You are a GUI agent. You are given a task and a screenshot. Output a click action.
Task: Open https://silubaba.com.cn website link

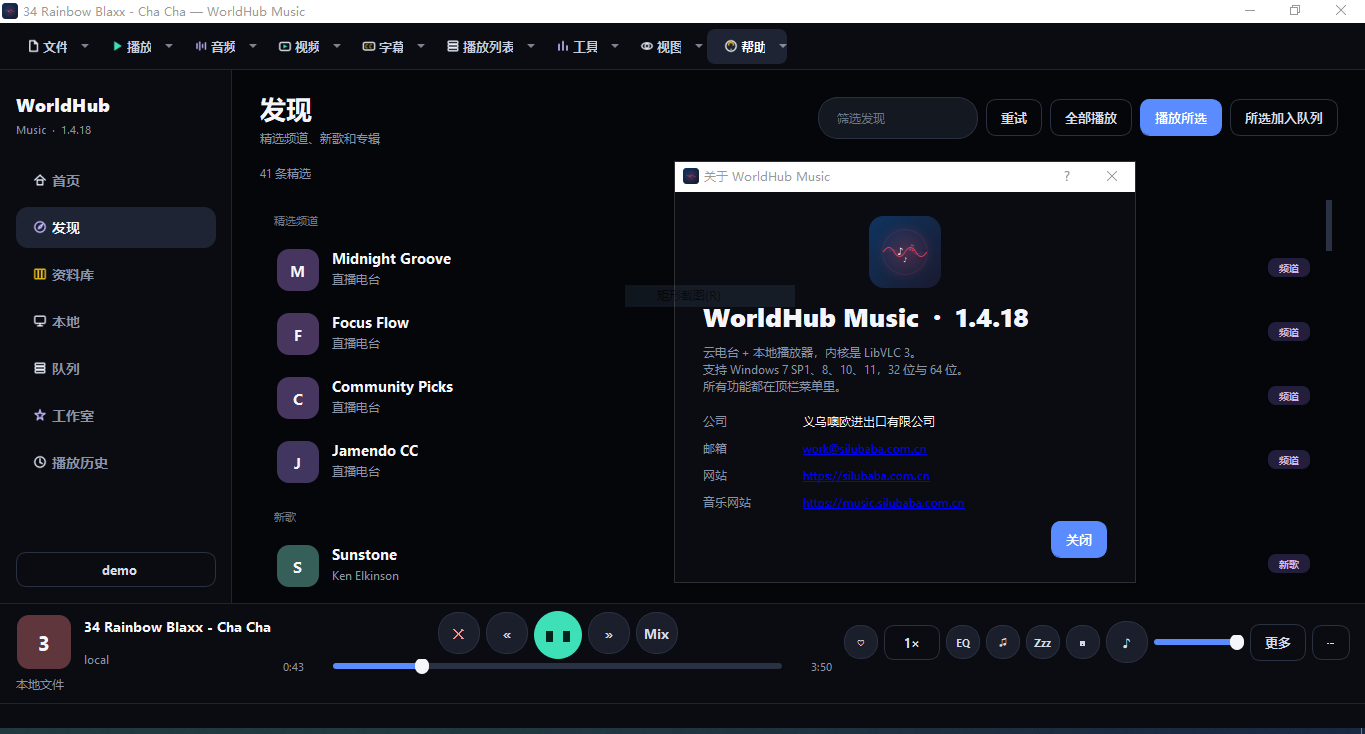click(866, 476)
